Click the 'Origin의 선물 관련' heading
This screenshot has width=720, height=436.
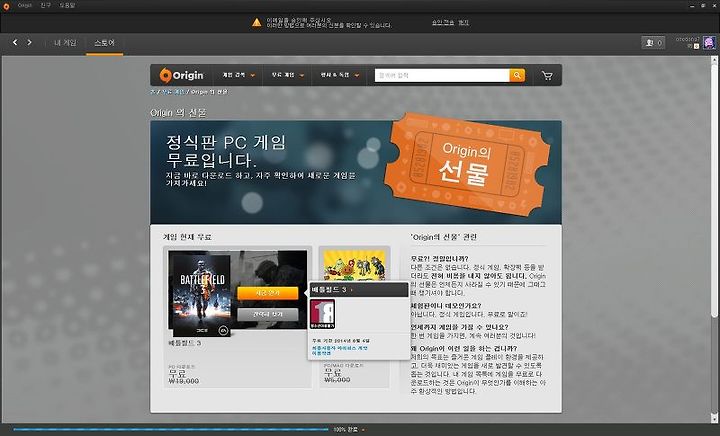tap(444, 237)
